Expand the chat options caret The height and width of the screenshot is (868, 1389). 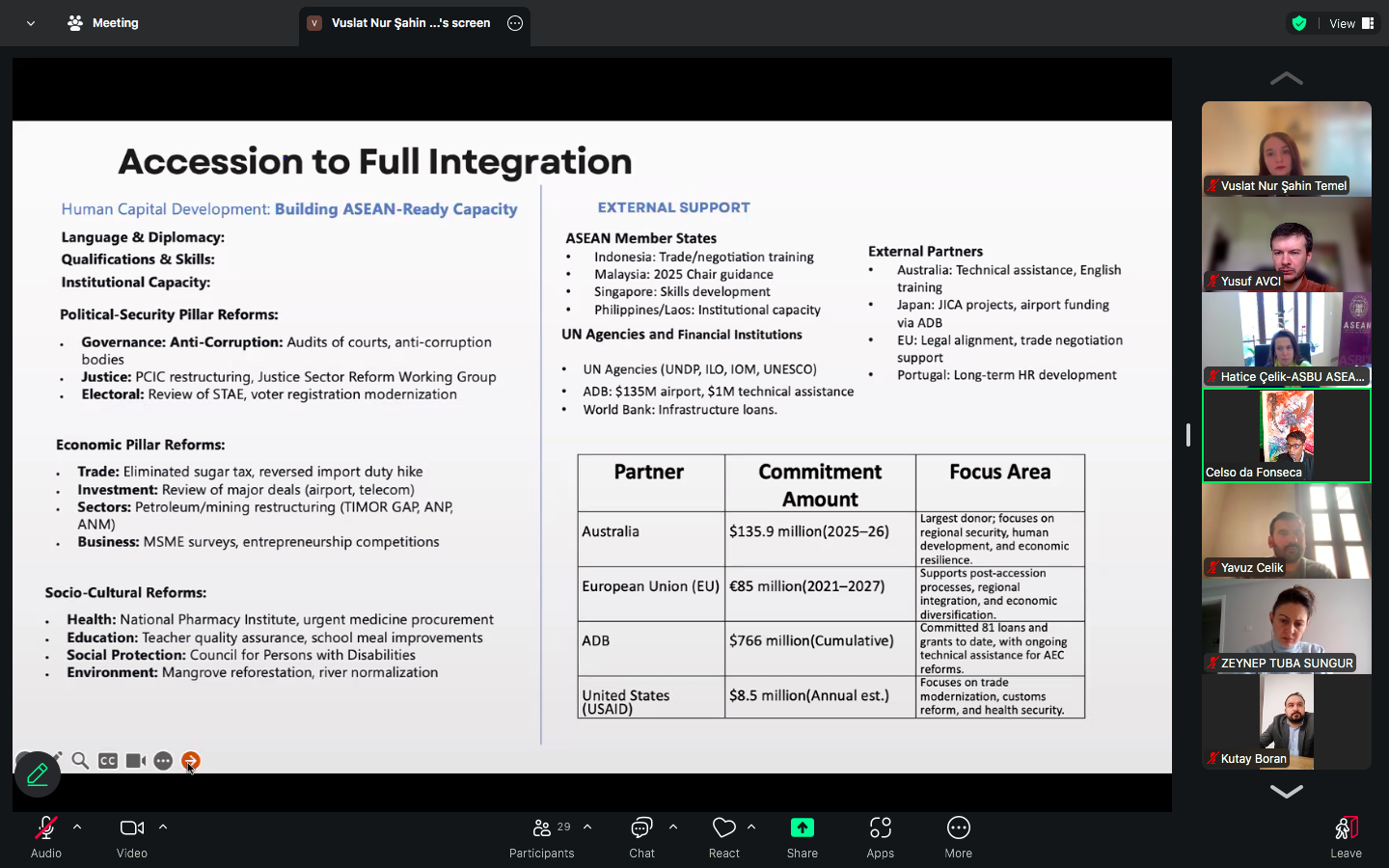tap(673, 827)
